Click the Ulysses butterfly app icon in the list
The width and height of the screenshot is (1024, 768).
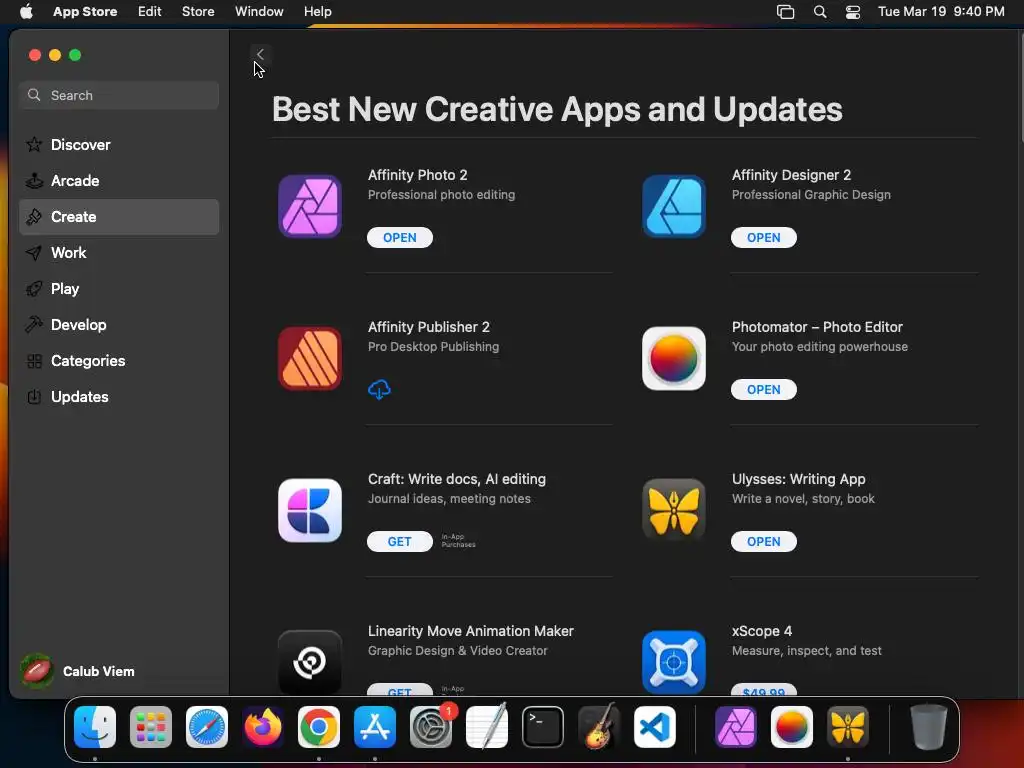[673, 511]
